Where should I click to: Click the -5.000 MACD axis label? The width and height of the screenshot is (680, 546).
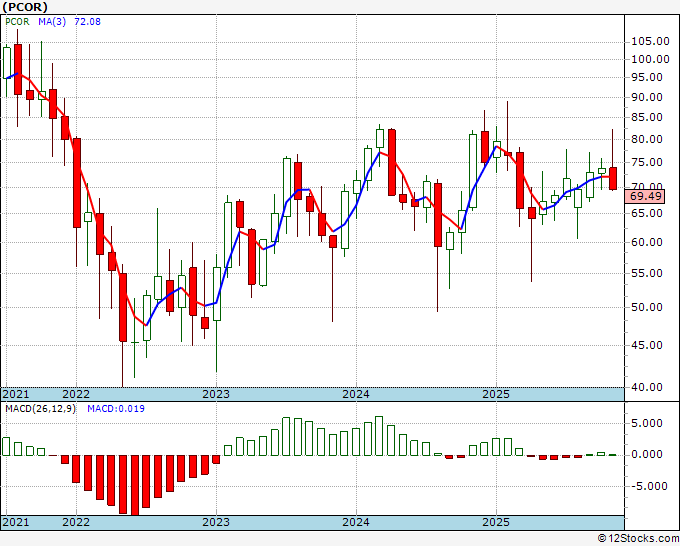tap(648, 486)
